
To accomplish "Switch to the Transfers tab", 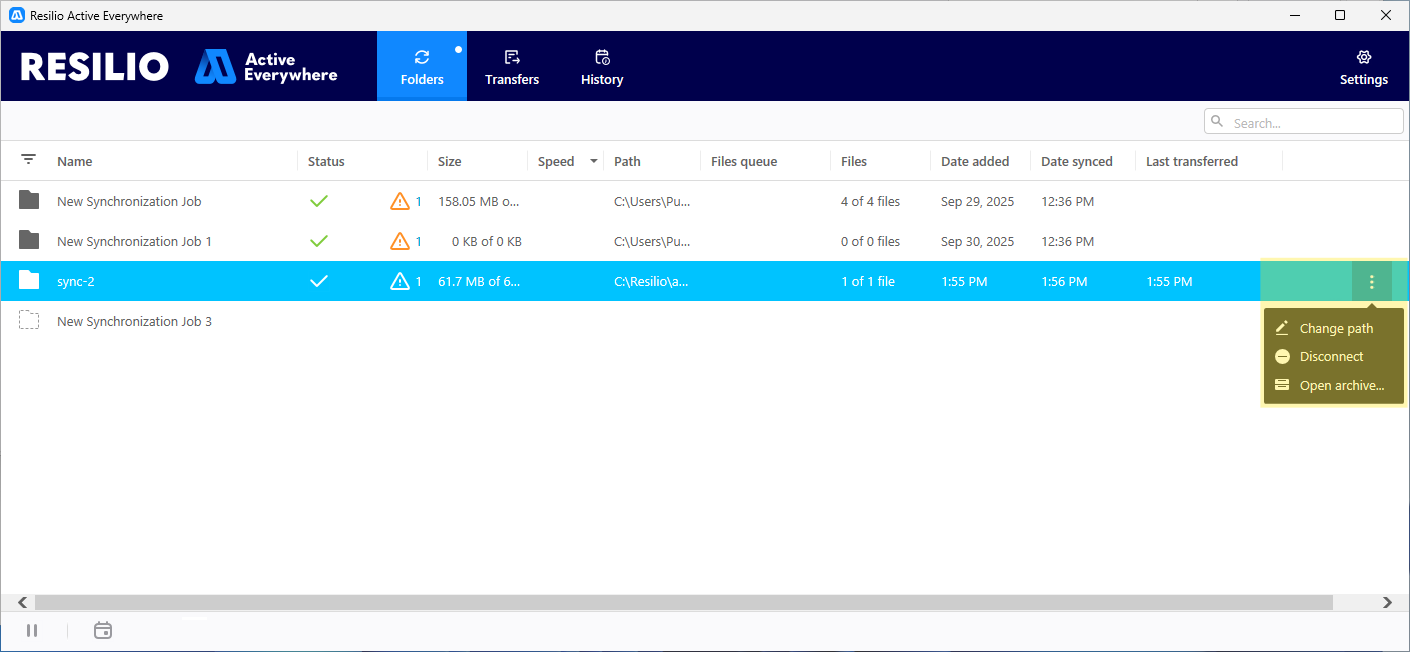I will pos(511,65).
